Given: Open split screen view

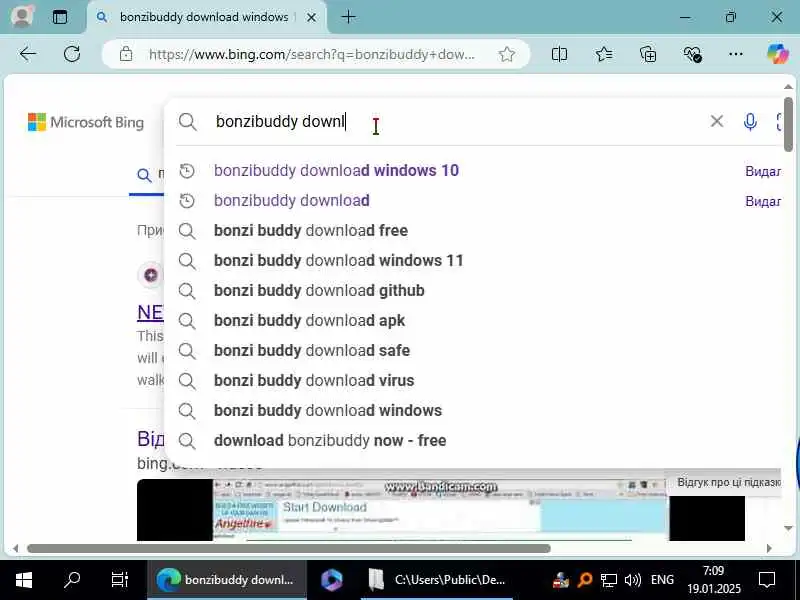Looking at the screenshot, I should coord(559,54).
